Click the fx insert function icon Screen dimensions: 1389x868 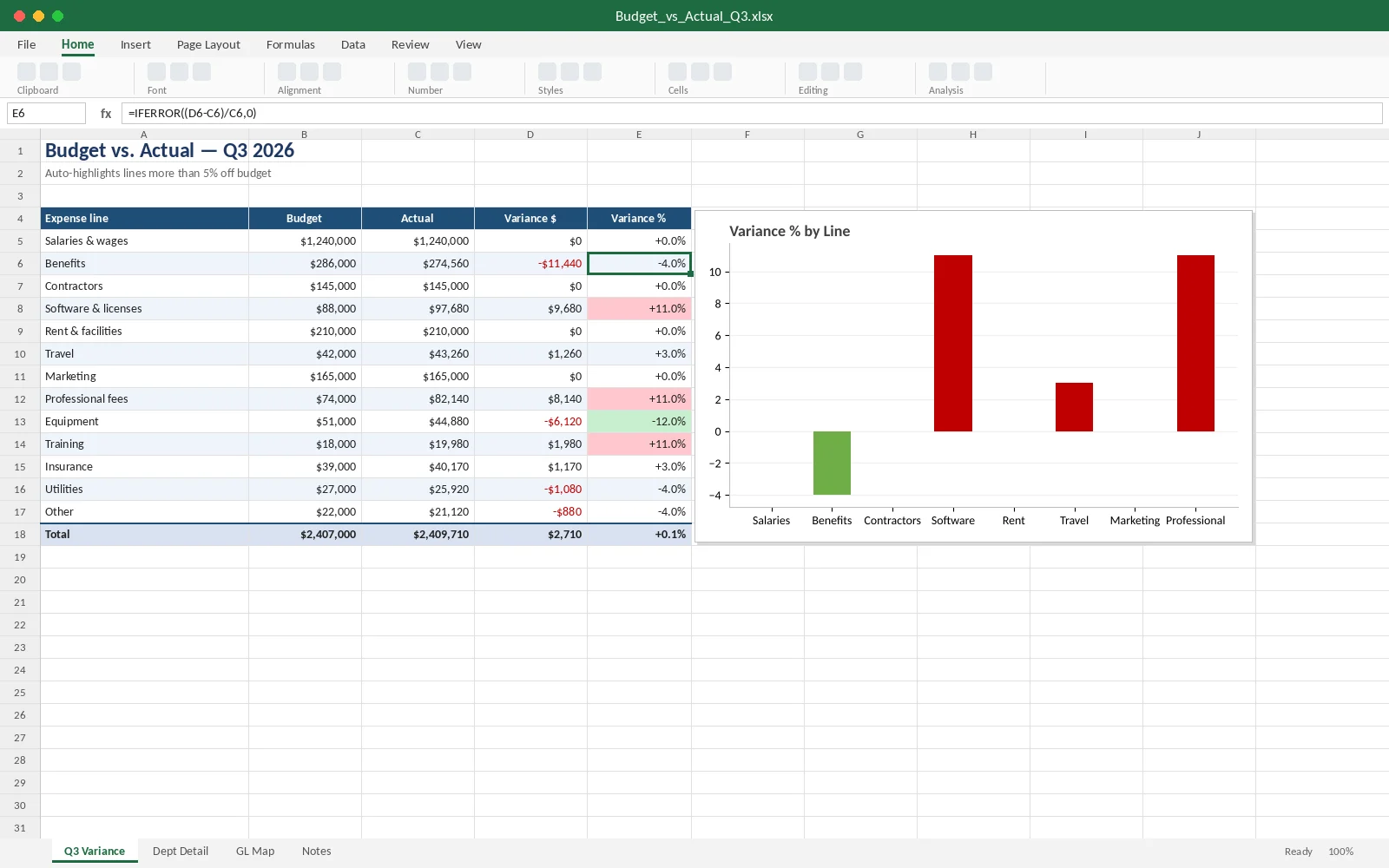tap(106, 113)
